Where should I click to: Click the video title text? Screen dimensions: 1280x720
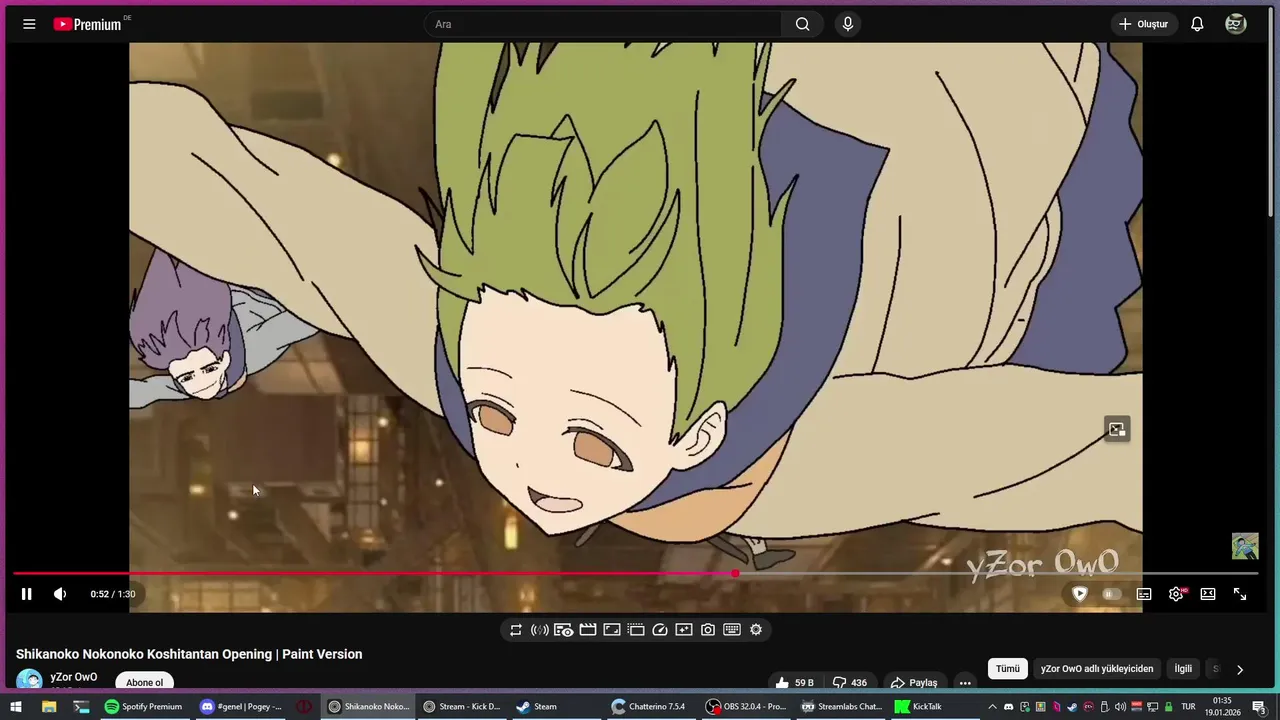coord(189,654)
